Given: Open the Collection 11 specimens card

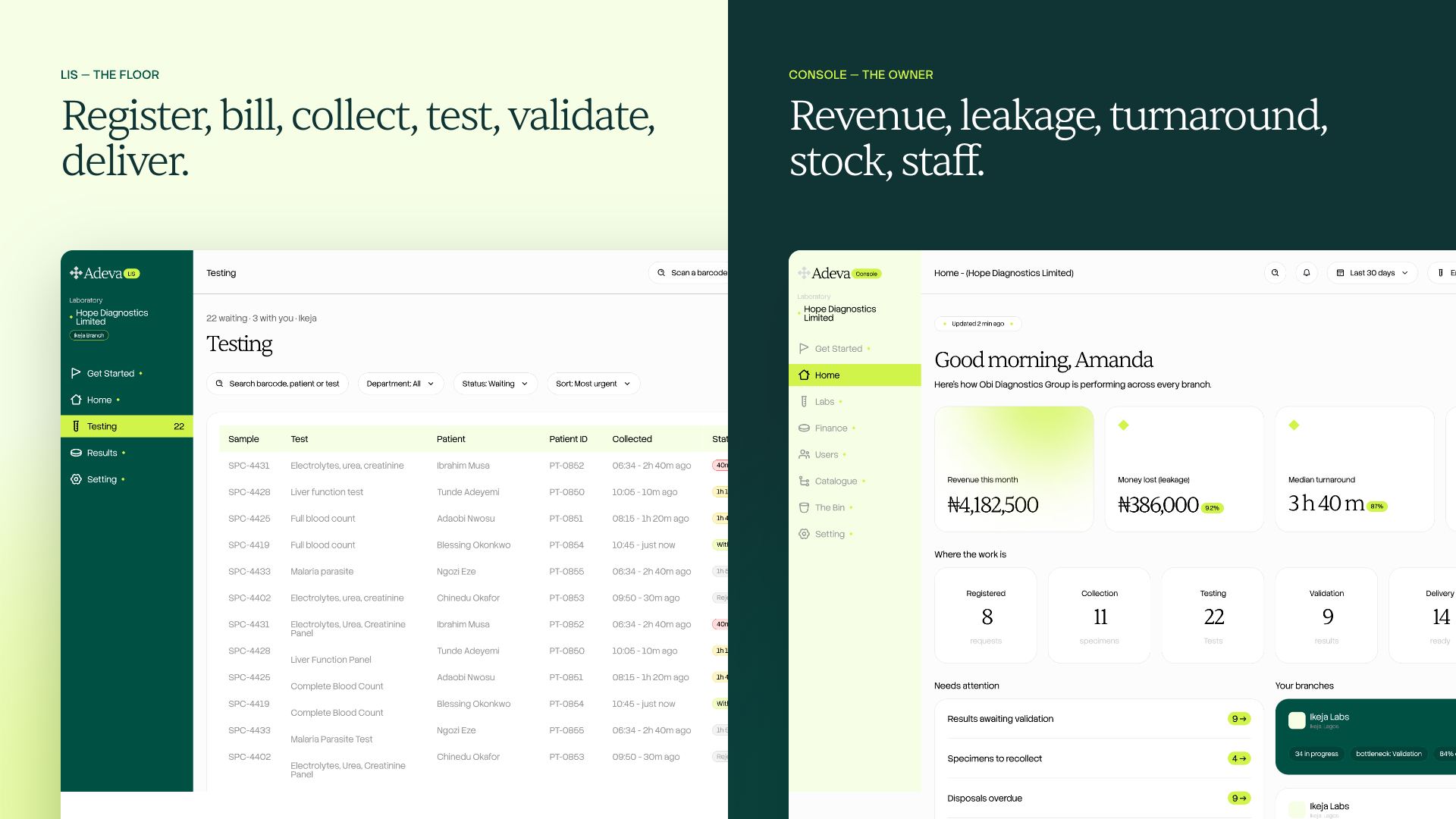Looking at the screenshot, I should click(1100, 616).
